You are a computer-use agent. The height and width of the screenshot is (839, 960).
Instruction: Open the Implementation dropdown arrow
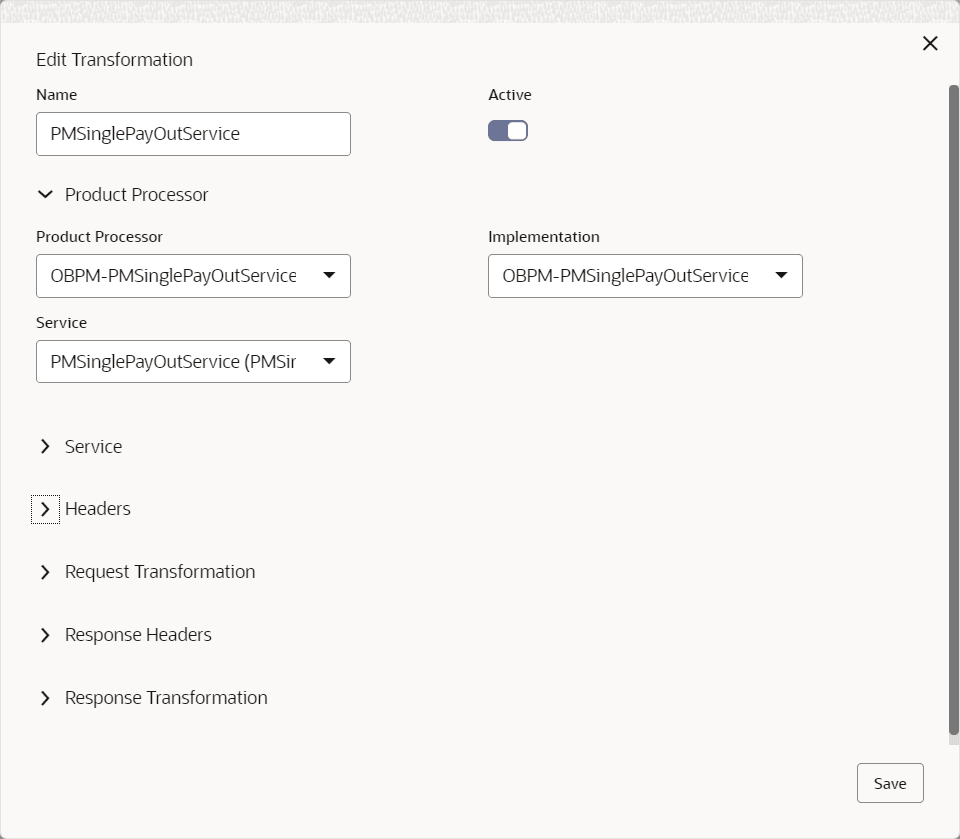tap(781, 276)
